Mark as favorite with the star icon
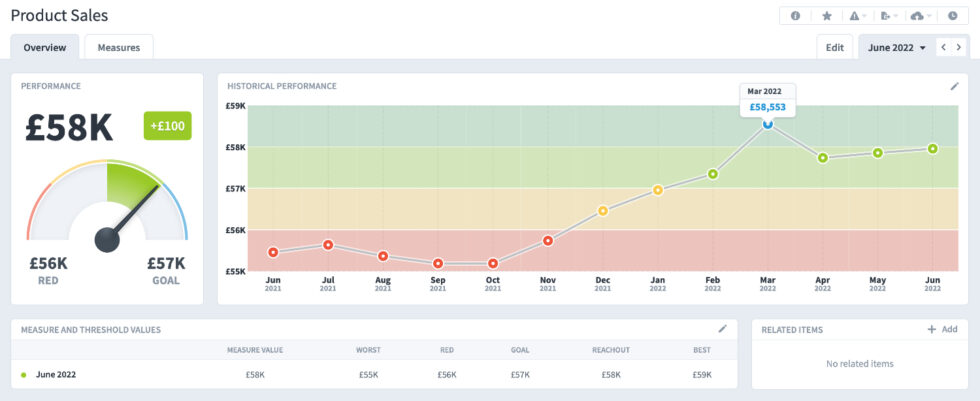The image size is (980, 401). [827, 16]
